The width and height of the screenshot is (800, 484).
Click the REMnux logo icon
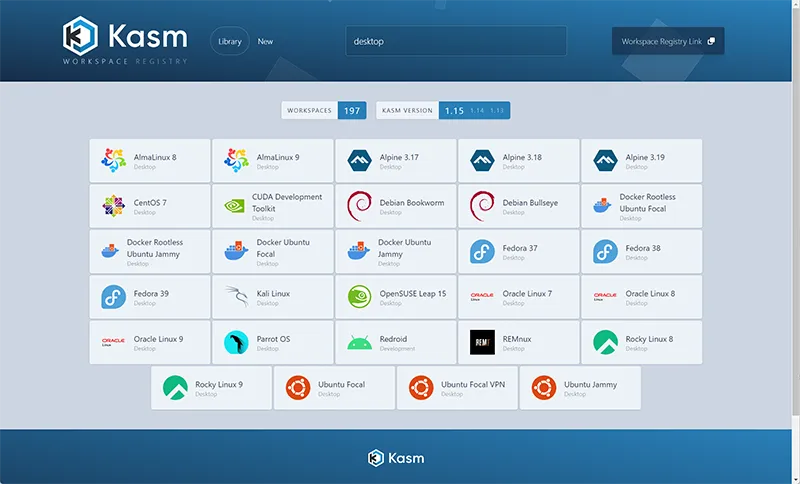click(x=482, y=343)
